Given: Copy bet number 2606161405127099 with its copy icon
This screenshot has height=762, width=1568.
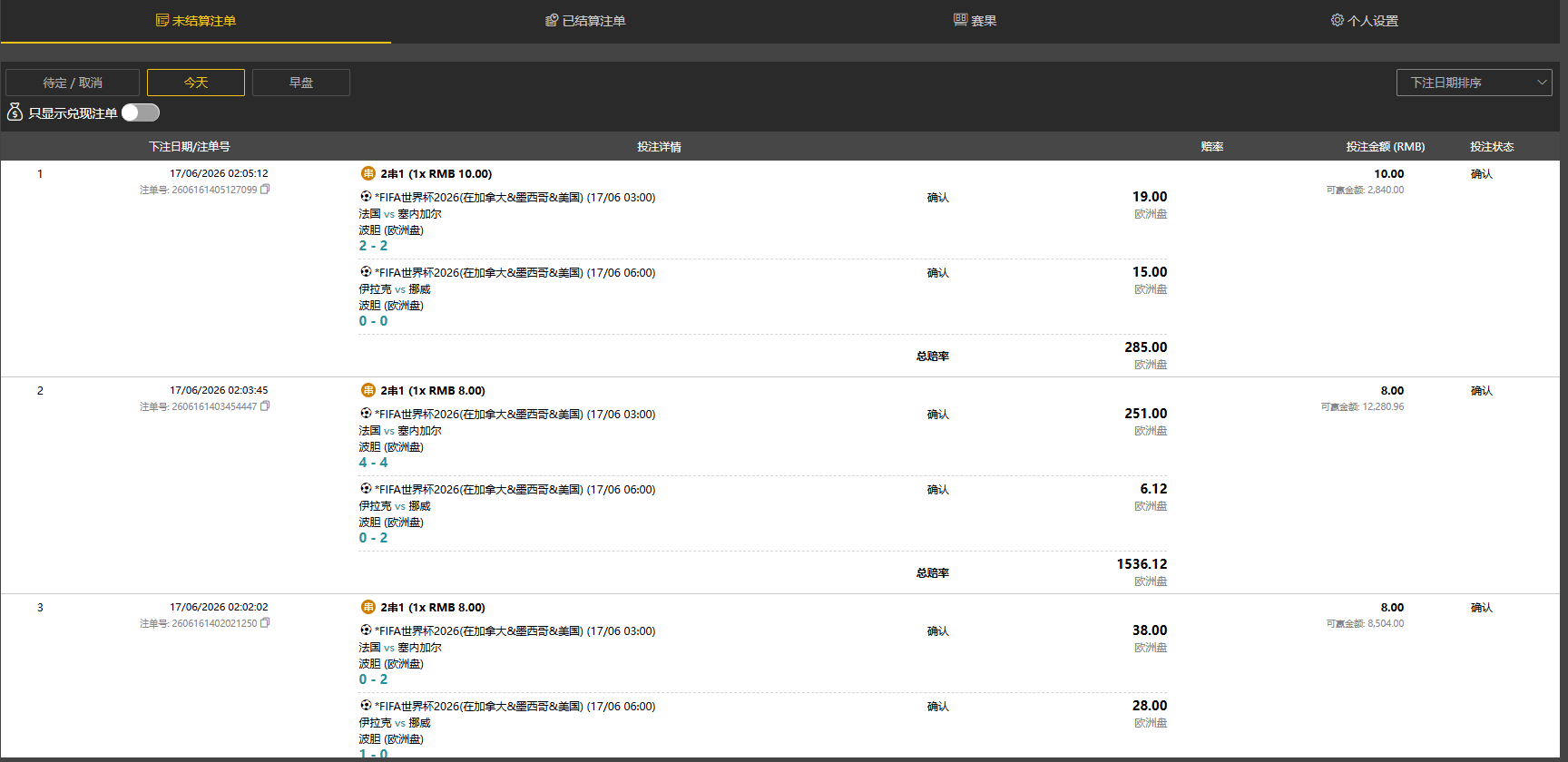Looking at the screenshot, I should point(265,190).
